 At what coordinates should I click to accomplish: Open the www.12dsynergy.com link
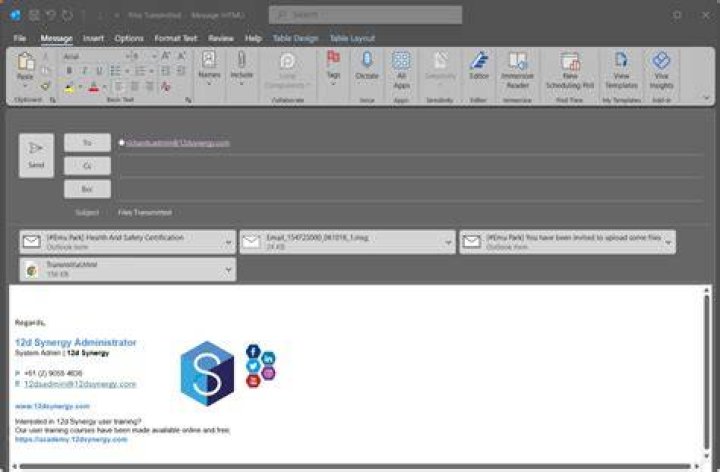(52, 406)
